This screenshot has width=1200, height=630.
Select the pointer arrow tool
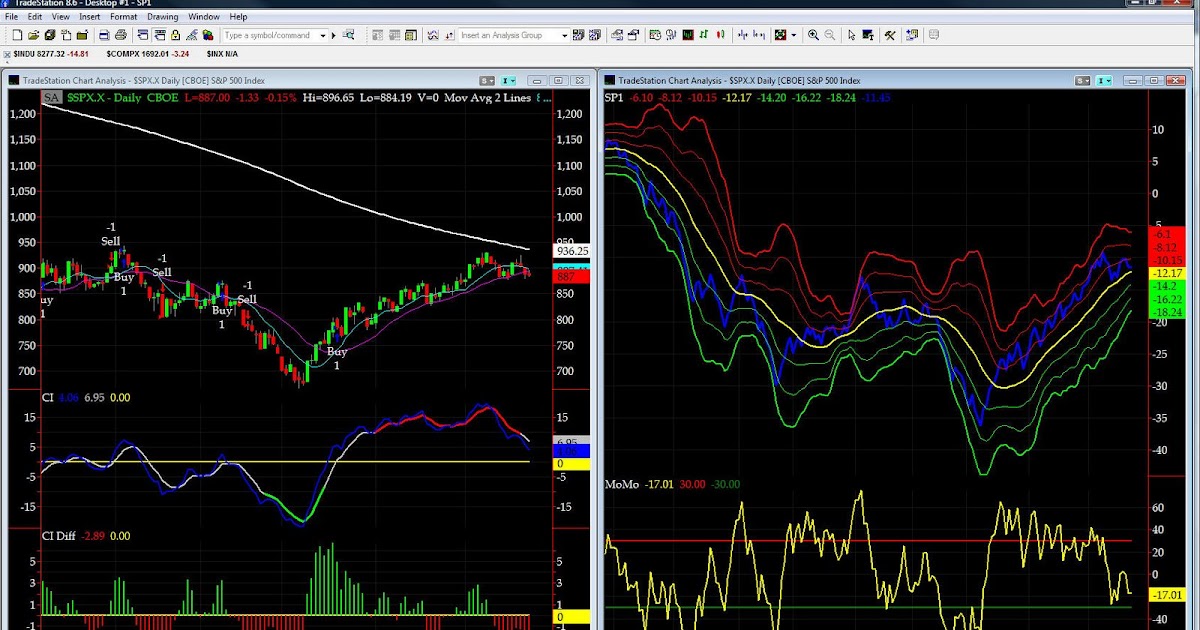click(852, 35)
